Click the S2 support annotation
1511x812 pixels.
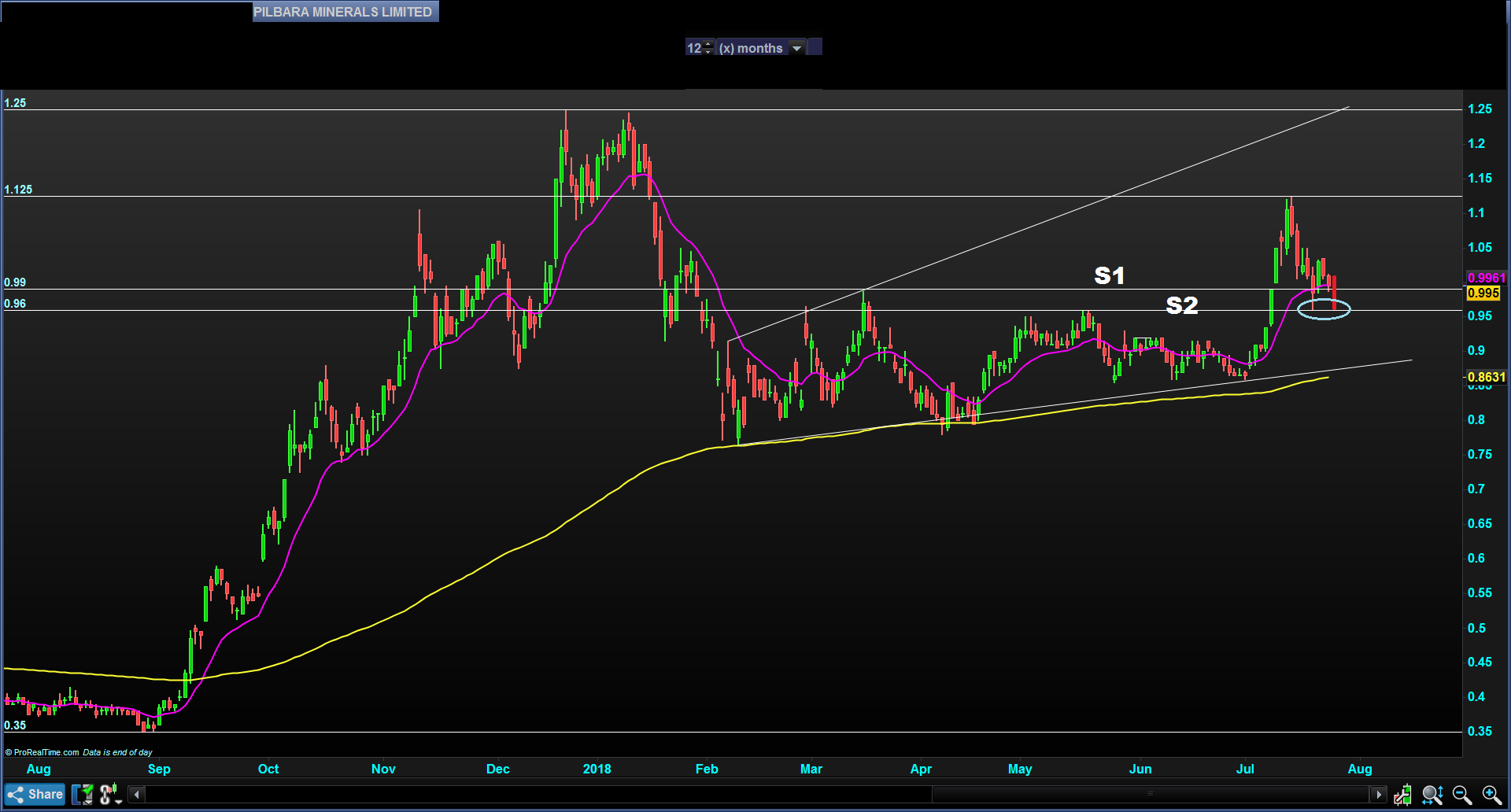pos(1182,305)
